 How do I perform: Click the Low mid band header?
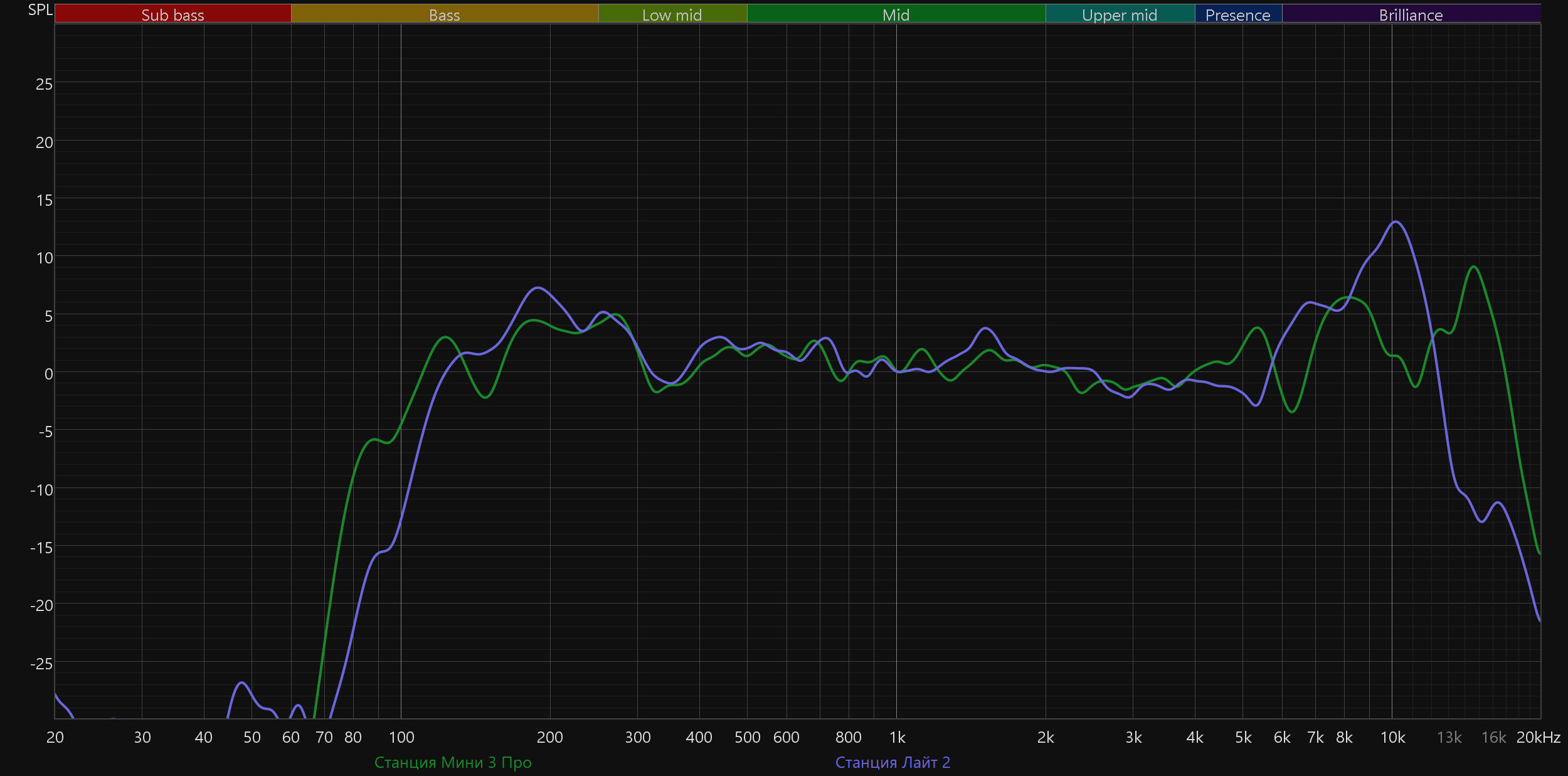[x=672, y=14]
